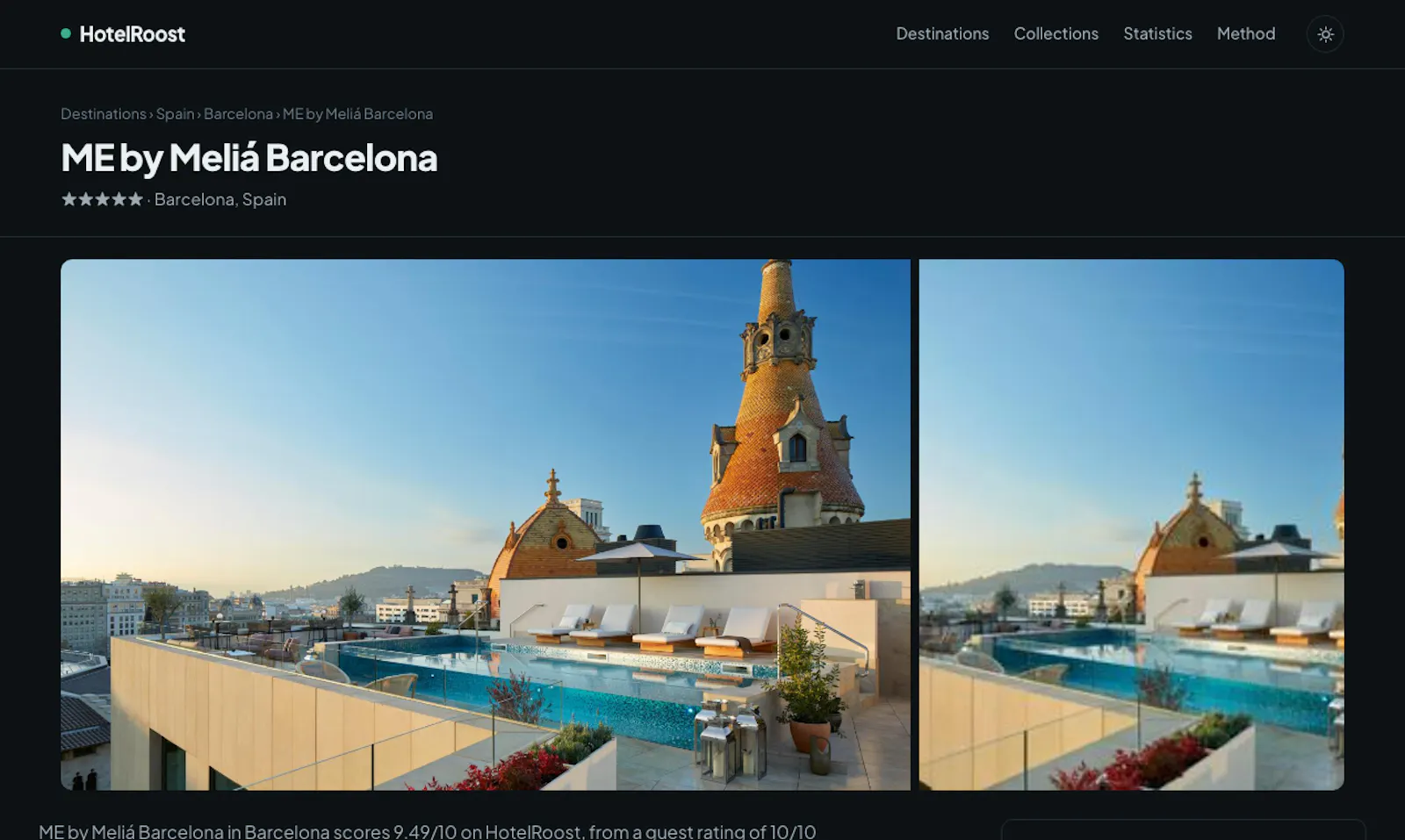1405x840 pixels.
Task: Open the large rooftop pool photo
Action: pyautogui.click(x=486, y=524)
